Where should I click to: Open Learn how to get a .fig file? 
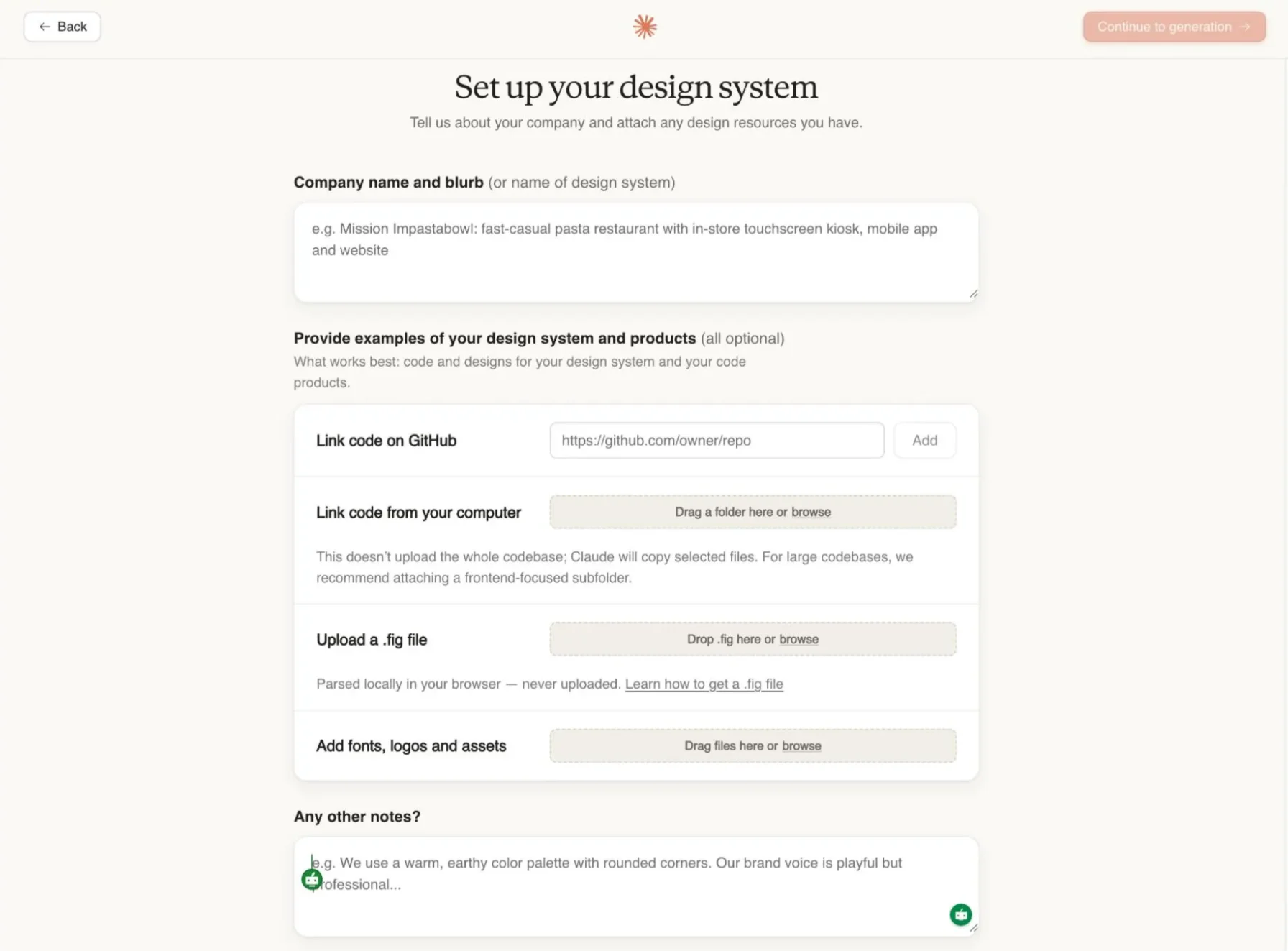tap(704, 684)
